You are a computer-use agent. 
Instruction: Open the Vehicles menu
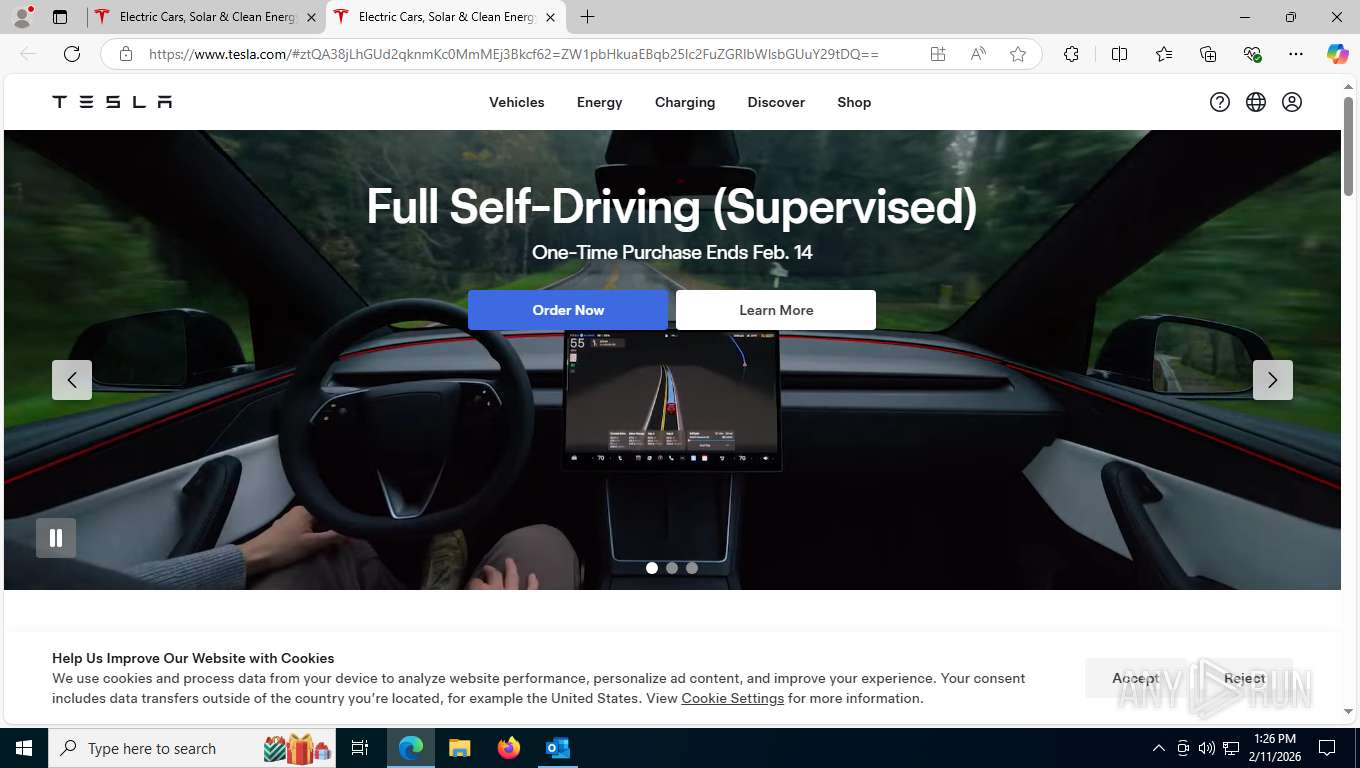point(517,102)
